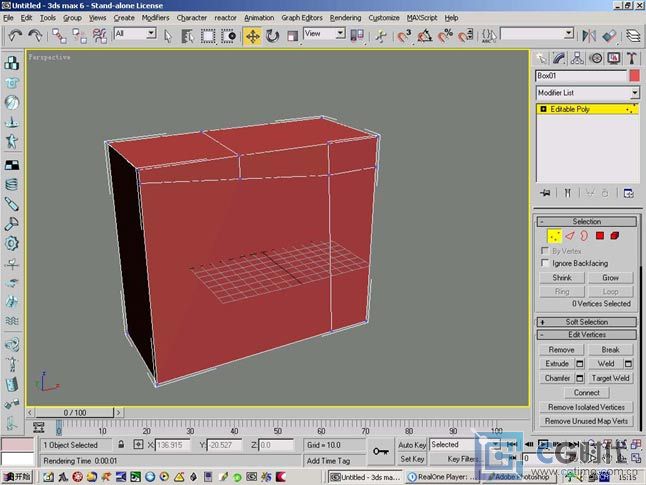Switch to the Hierarchy command panel tab

(x=577, y=58)
